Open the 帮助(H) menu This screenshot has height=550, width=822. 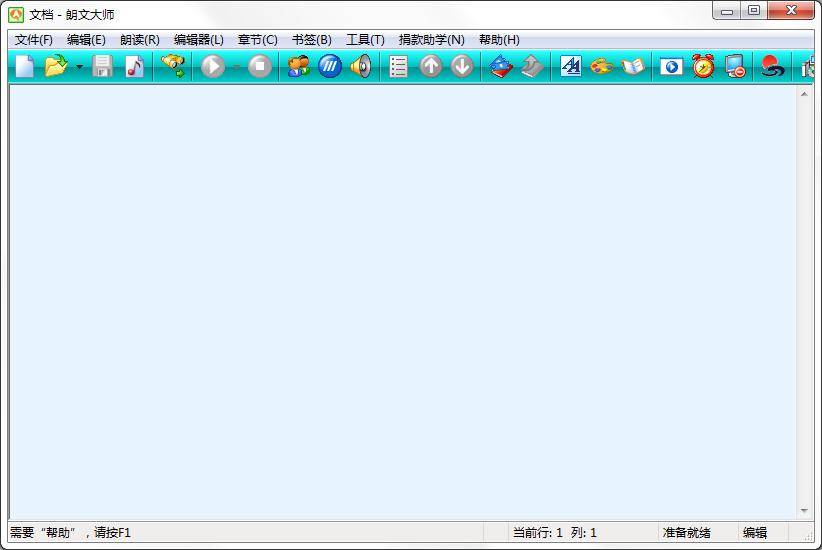tap(499, 40)
